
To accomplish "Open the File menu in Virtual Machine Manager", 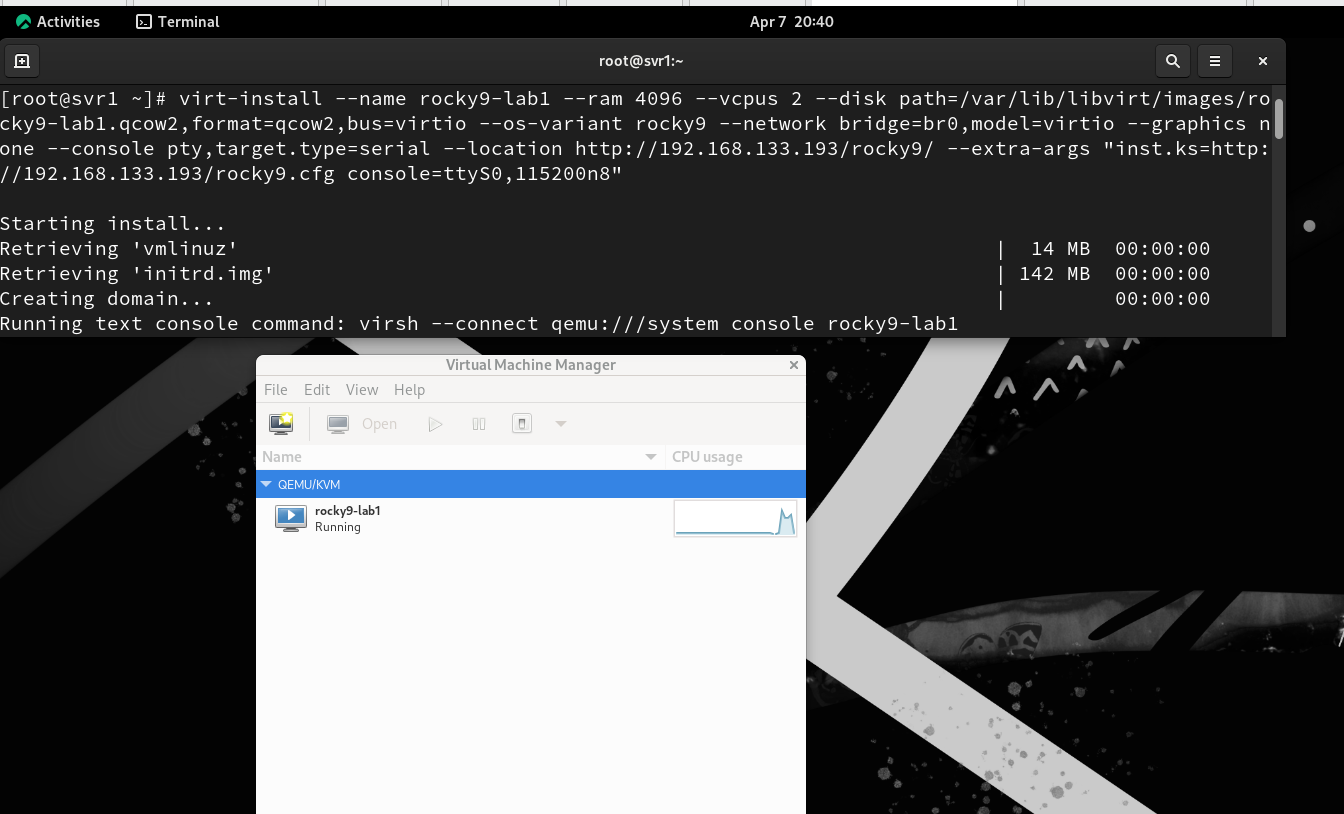I will pos(275,390).
